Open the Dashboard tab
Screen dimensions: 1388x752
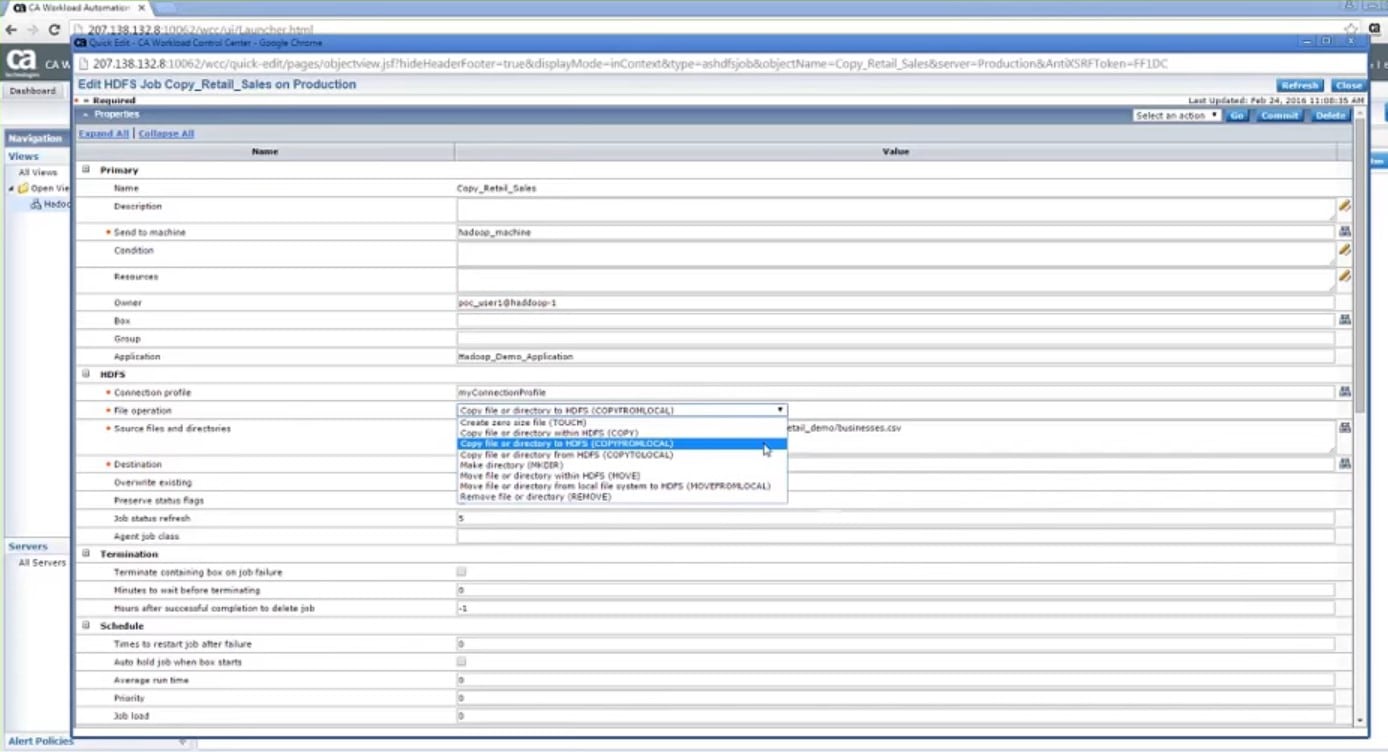coord(33,91)
